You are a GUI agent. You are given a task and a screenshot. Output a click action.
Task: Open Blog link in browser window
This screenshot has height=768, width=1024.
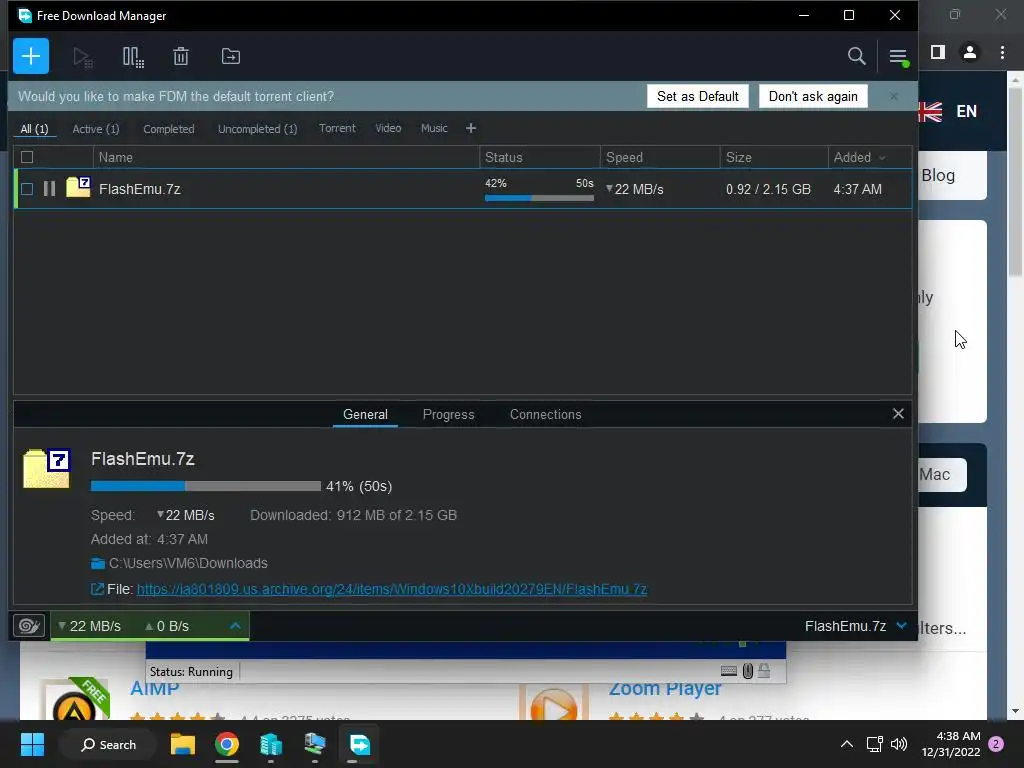point(938,175)
